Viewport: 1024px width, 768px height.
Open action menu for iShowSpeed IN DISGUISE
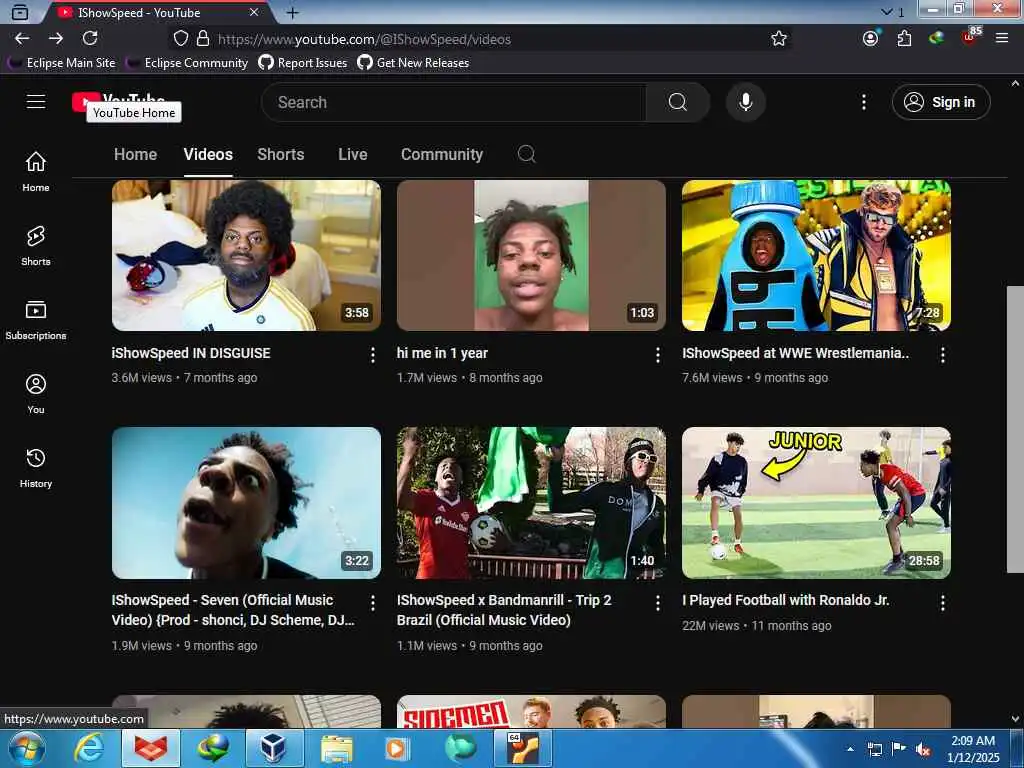click(372, 355)
